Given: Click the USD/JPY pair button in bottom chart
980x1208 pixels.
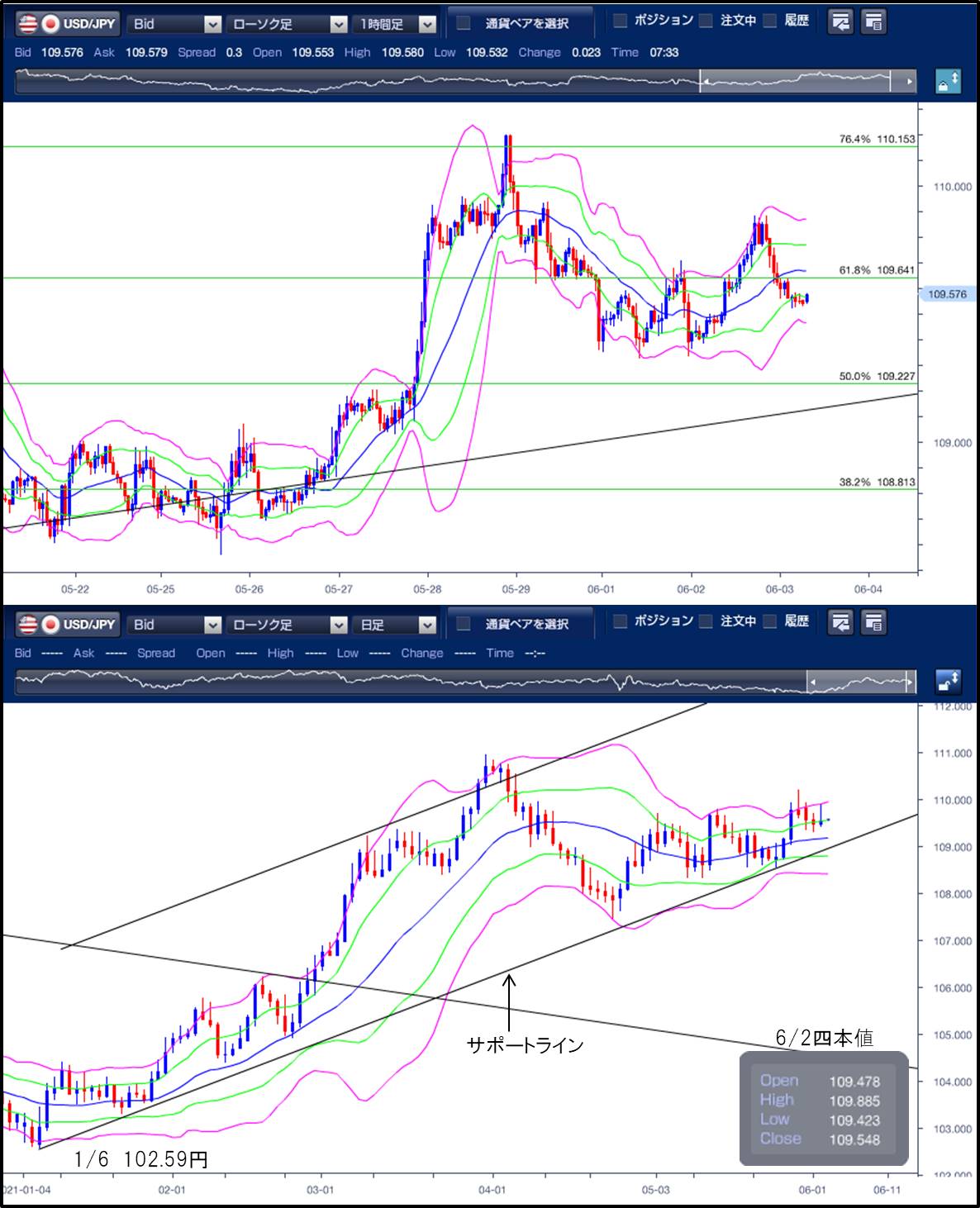Looking at the screenshot, I should (x=68, y=624).
